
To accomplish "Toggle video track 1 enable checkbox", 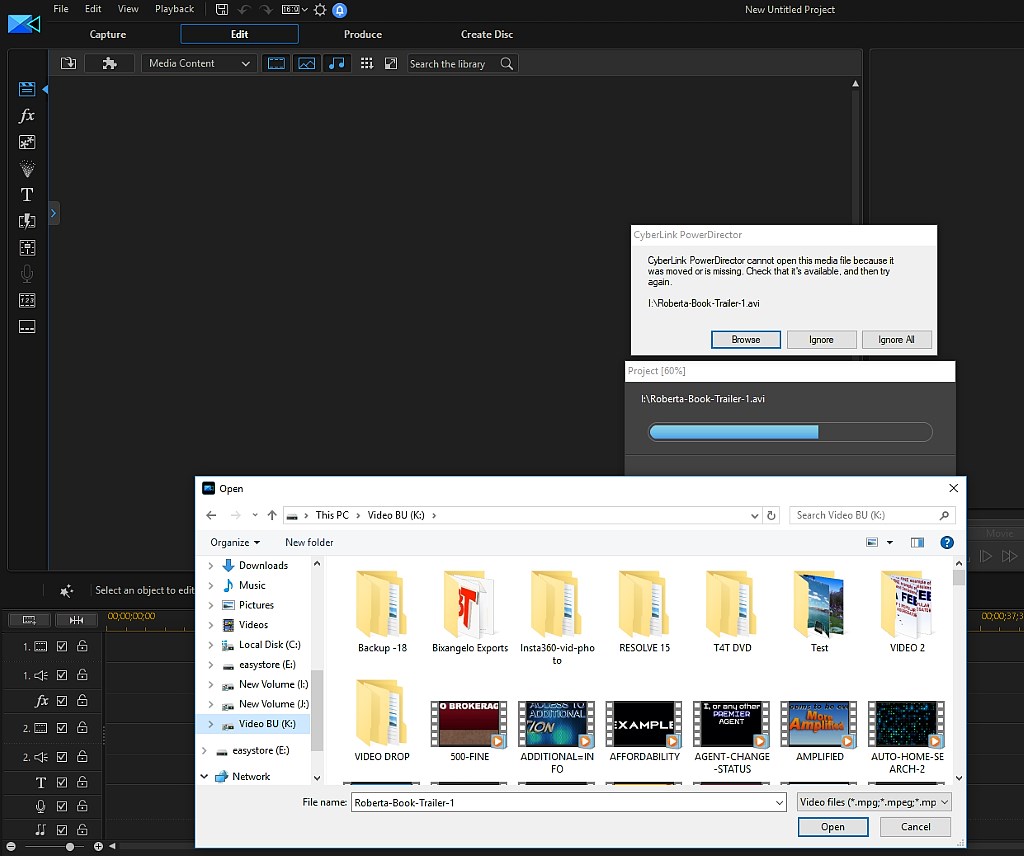I will click(61, 646).
